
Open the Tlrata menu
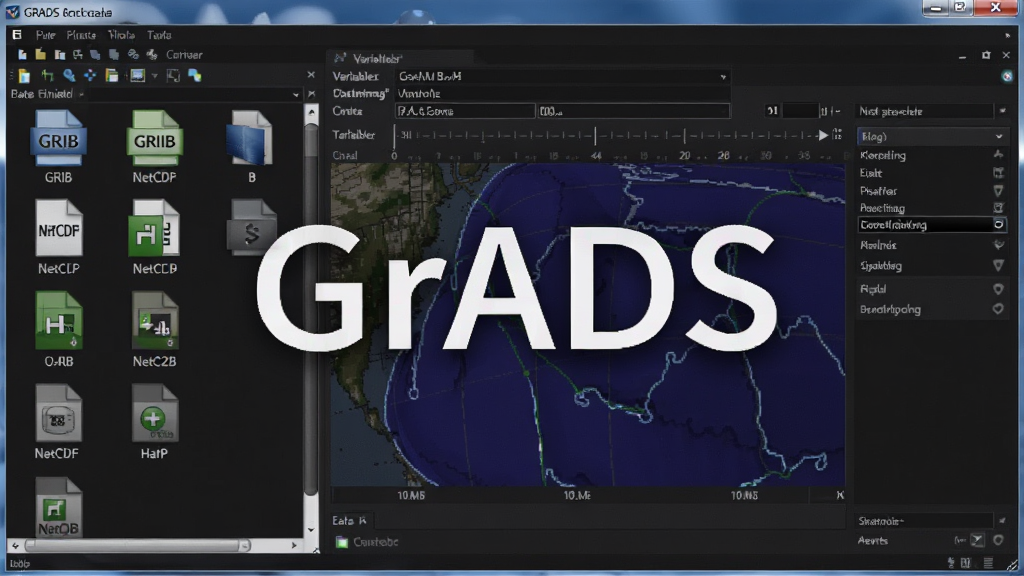tap(121, 35)
